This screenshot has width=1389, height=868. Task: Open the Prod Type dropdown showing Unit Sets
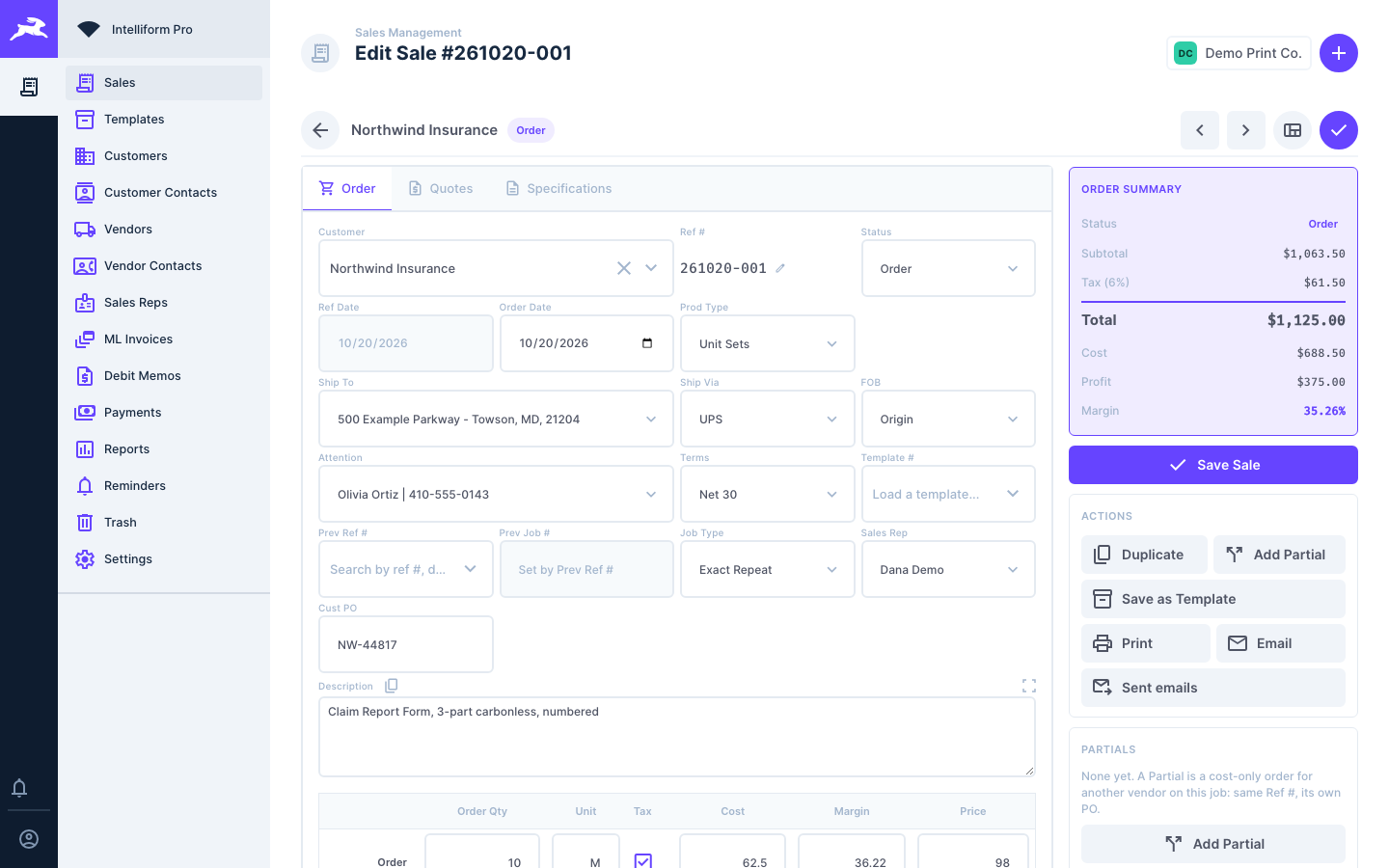(x=768, y=343)
